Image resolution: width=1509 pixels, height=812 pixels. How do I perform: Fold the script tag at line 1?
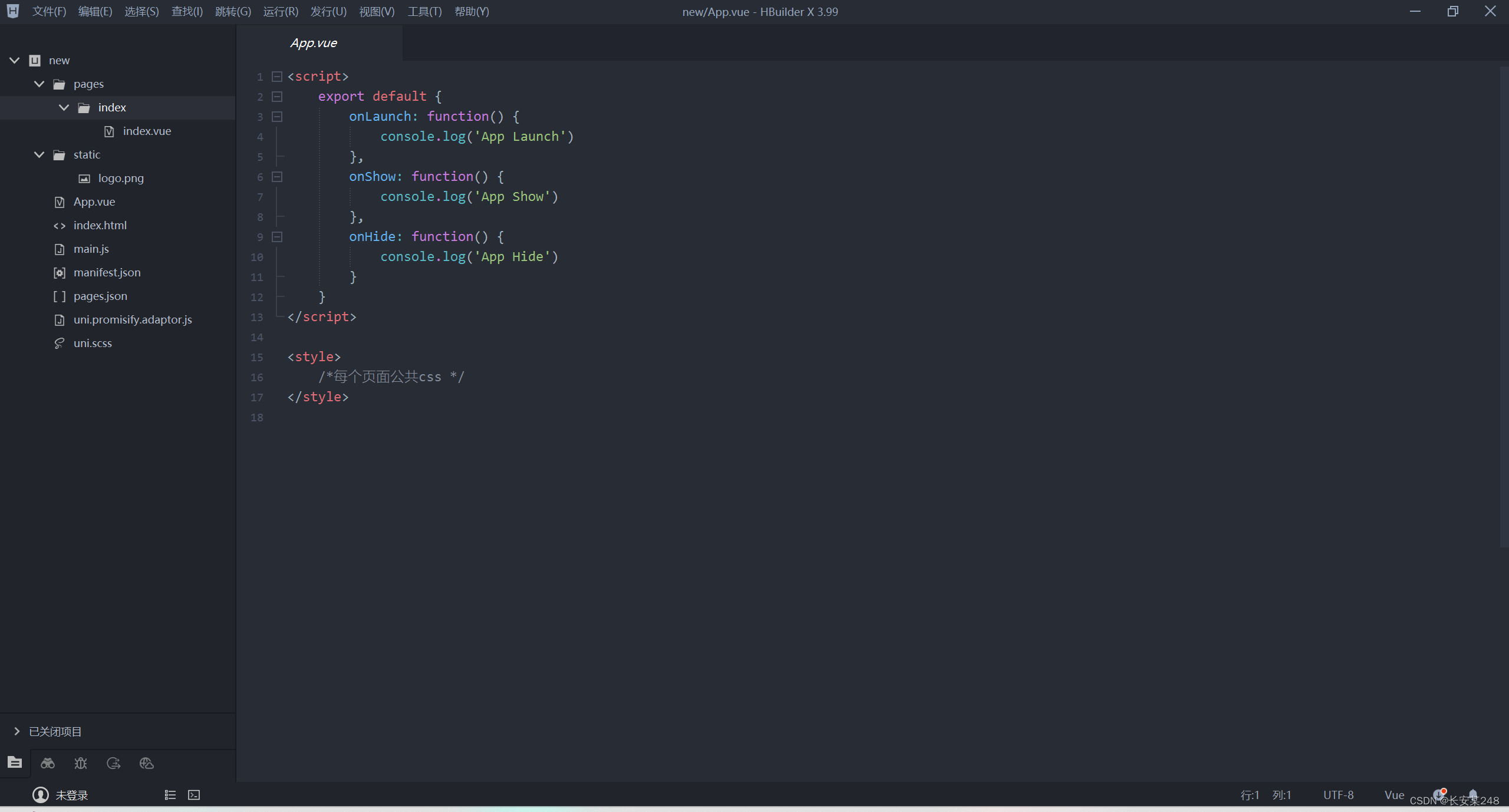tap(277, 77)
